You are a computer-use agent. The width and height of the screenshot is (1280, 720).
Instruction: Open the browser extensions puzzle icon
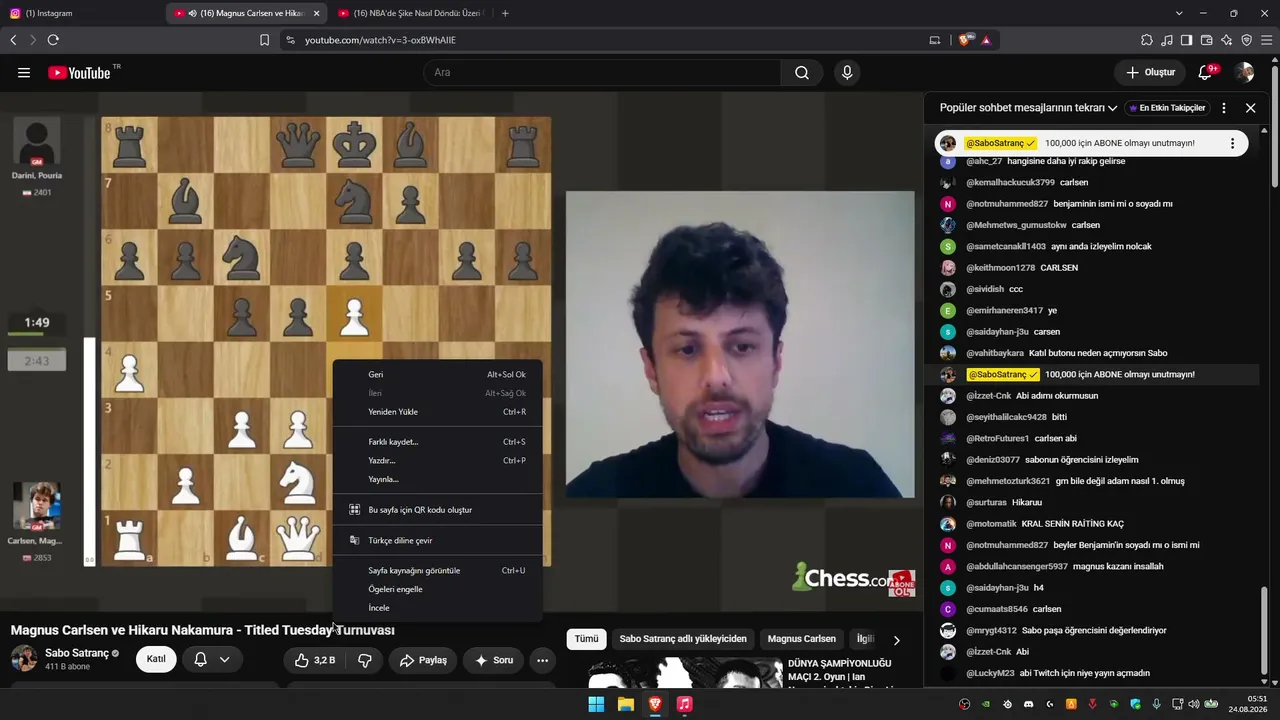(1147, 40)
